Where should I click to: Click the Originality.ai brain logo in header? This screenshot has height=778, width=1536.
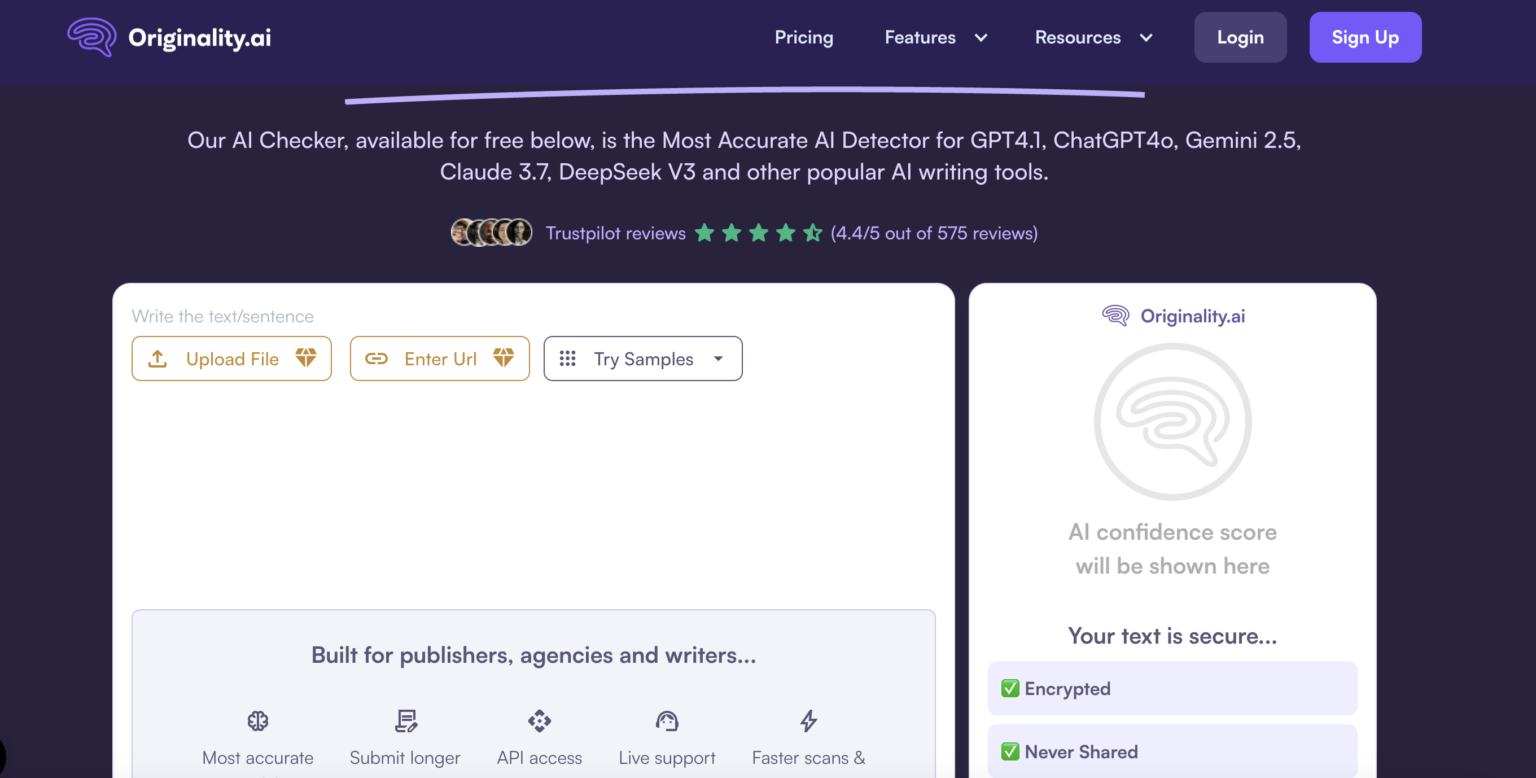click(92, 37)
